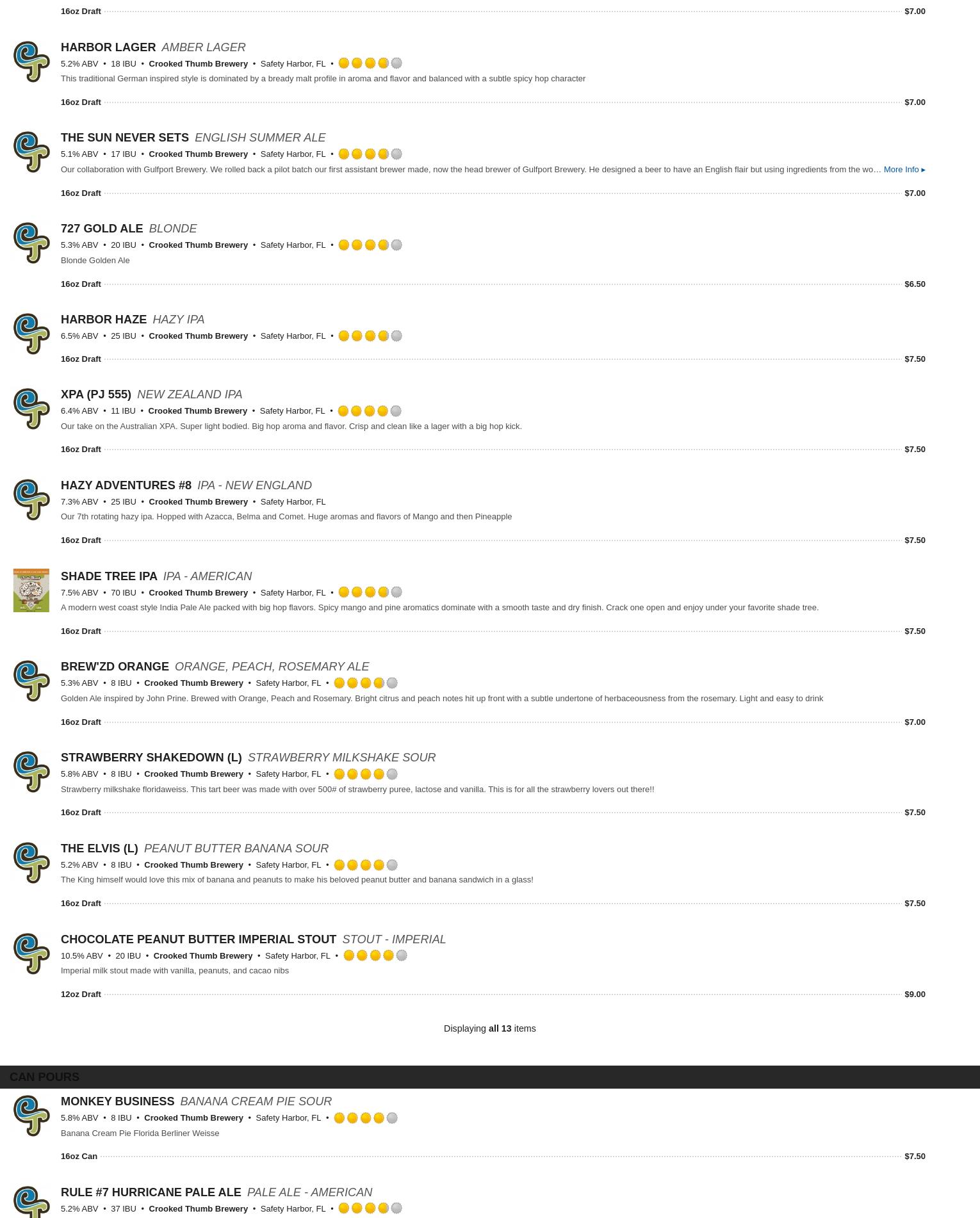
Task: Click the Monkey Business brewery logo icon
Action: click(x=31, y=1116)
